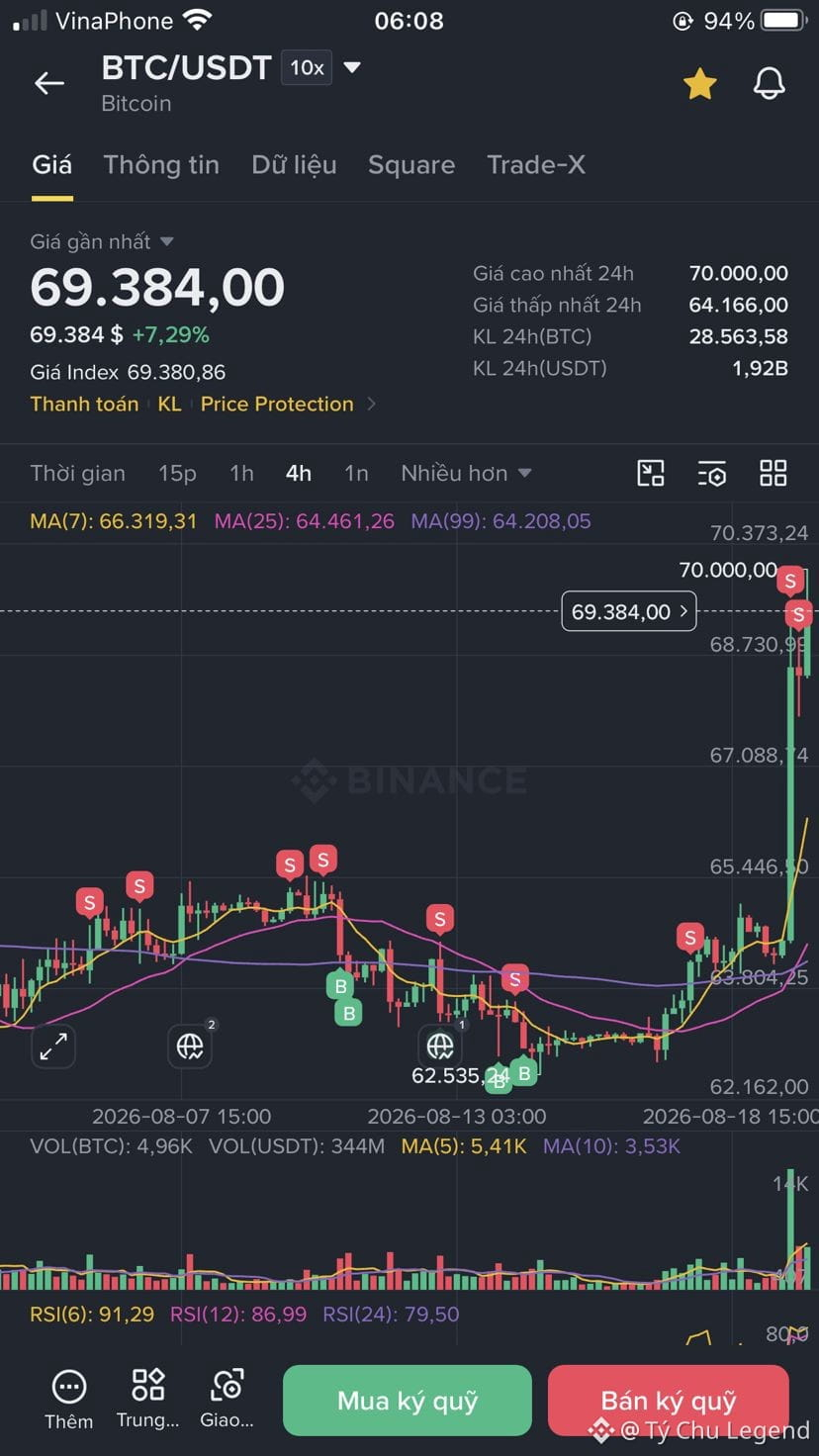
Task: Open the BTC/USDT pair selector arrow
Action: coord(352,67)
